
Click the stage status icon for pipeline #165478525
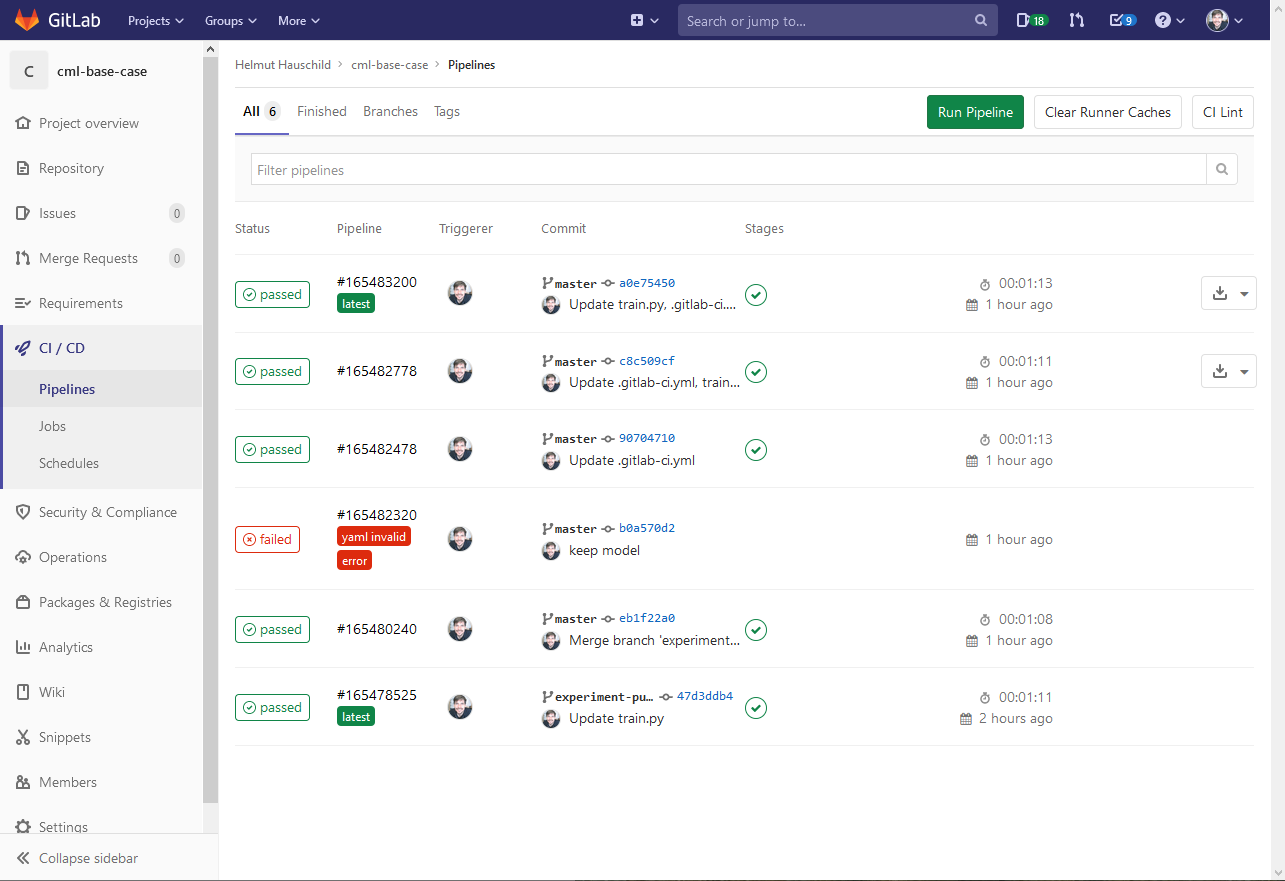click(756, 708)
